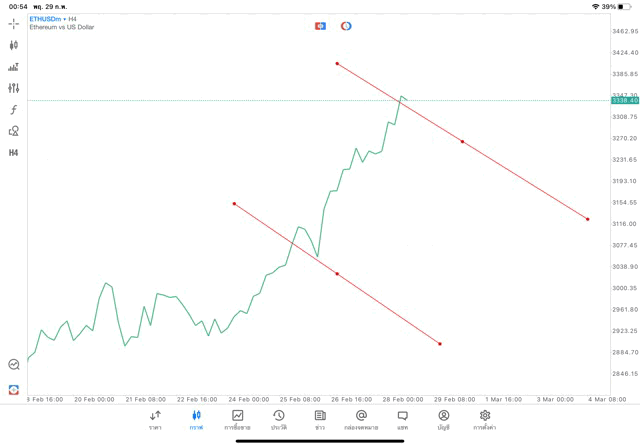Screen dimensions: 640x447
Task: Open the indicators list icon
Action: click(x=14, y=67)
